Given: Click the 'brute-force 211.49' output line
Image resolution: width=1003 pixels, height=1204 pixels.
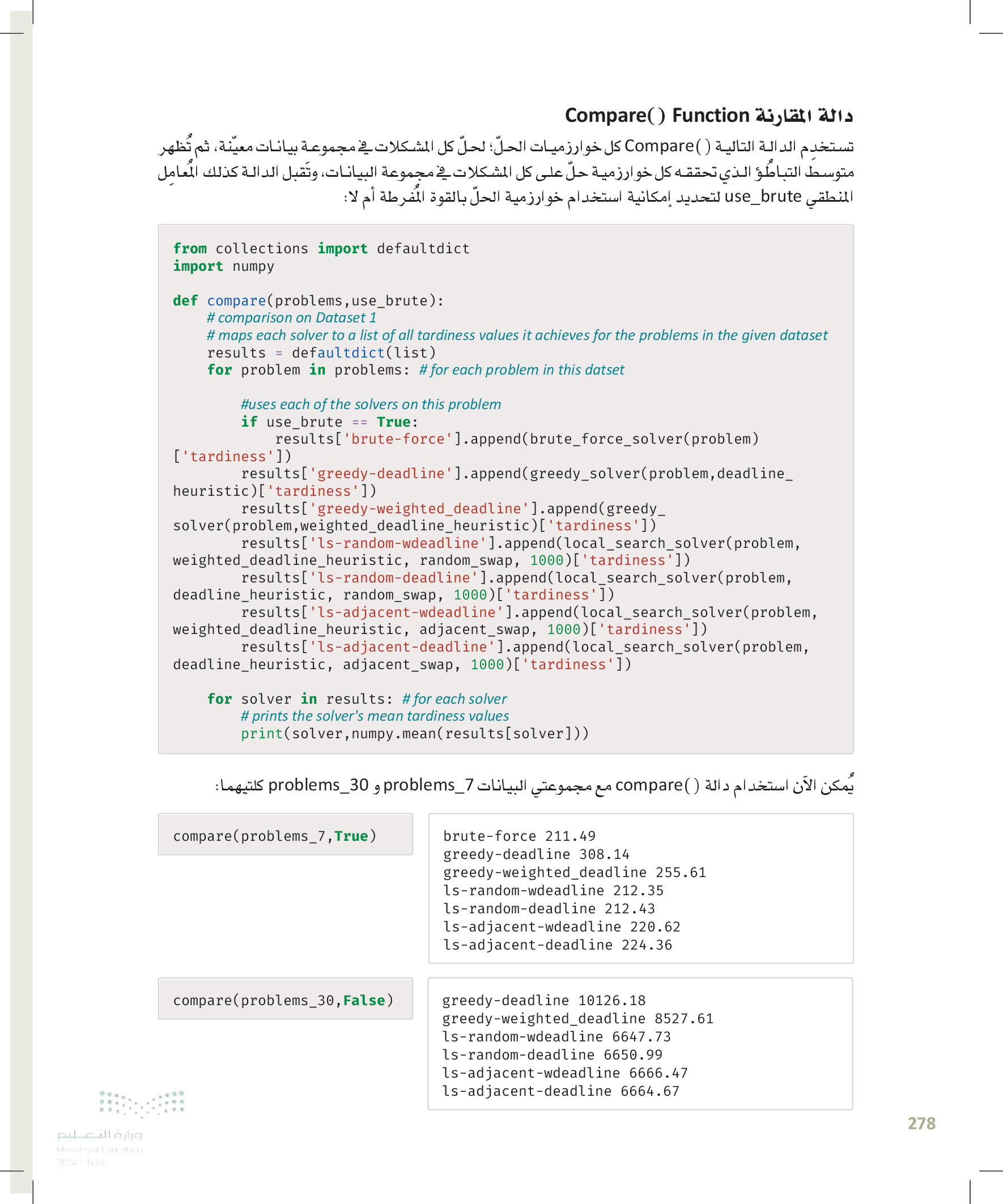Looking at the screenshot, I should tap(519, 836).
